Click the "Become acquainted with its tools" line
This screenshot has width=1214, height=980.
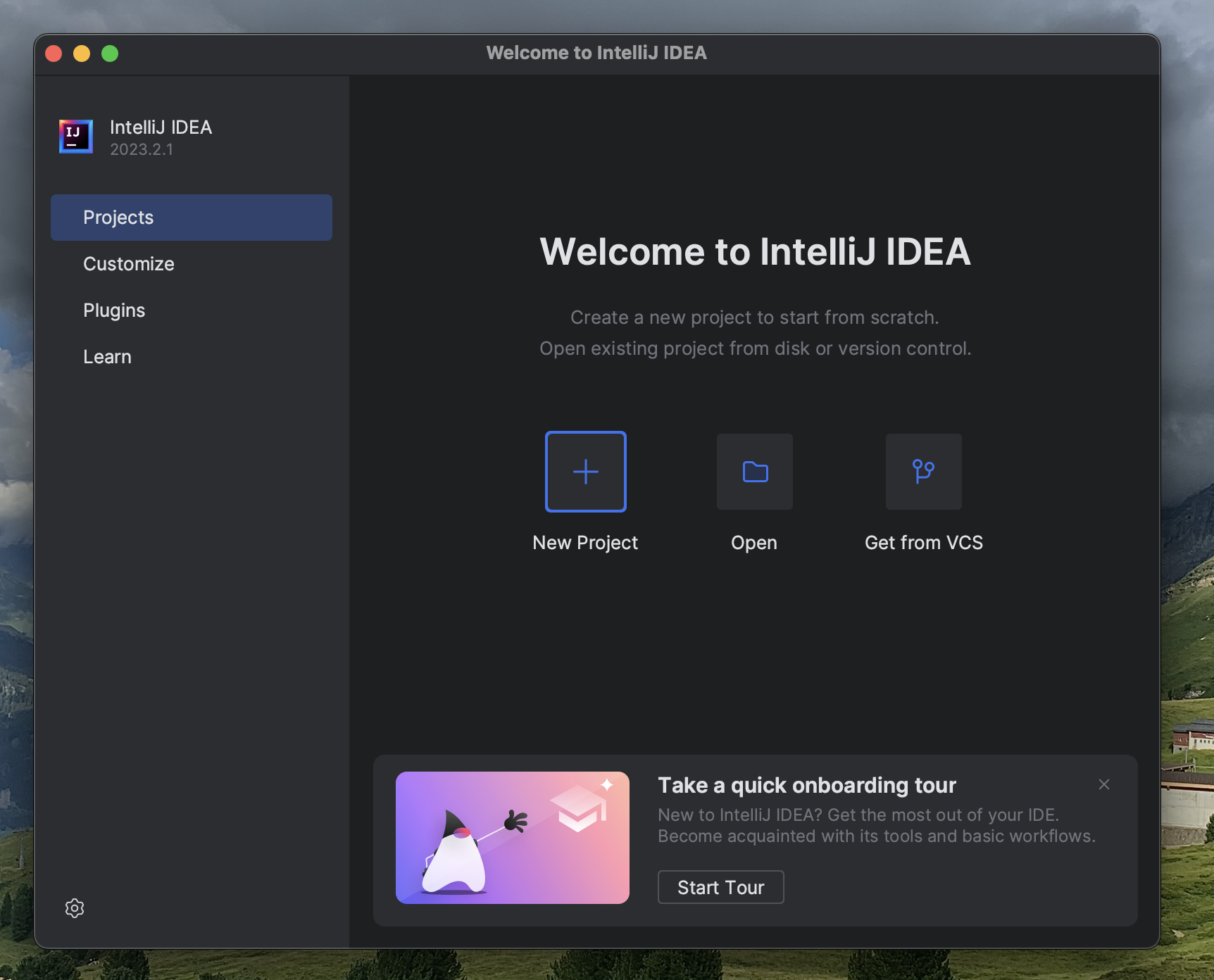[877, 836]
